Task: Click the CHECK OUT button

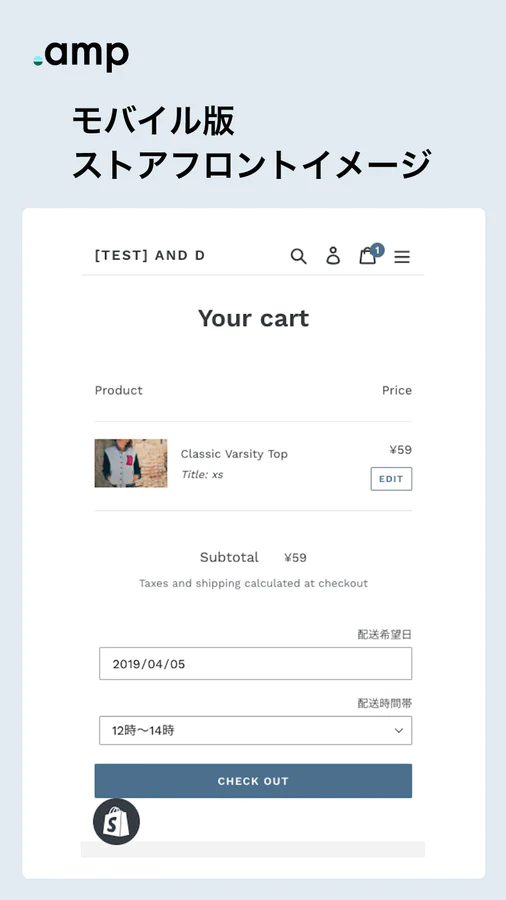Action: click(253, 781)
